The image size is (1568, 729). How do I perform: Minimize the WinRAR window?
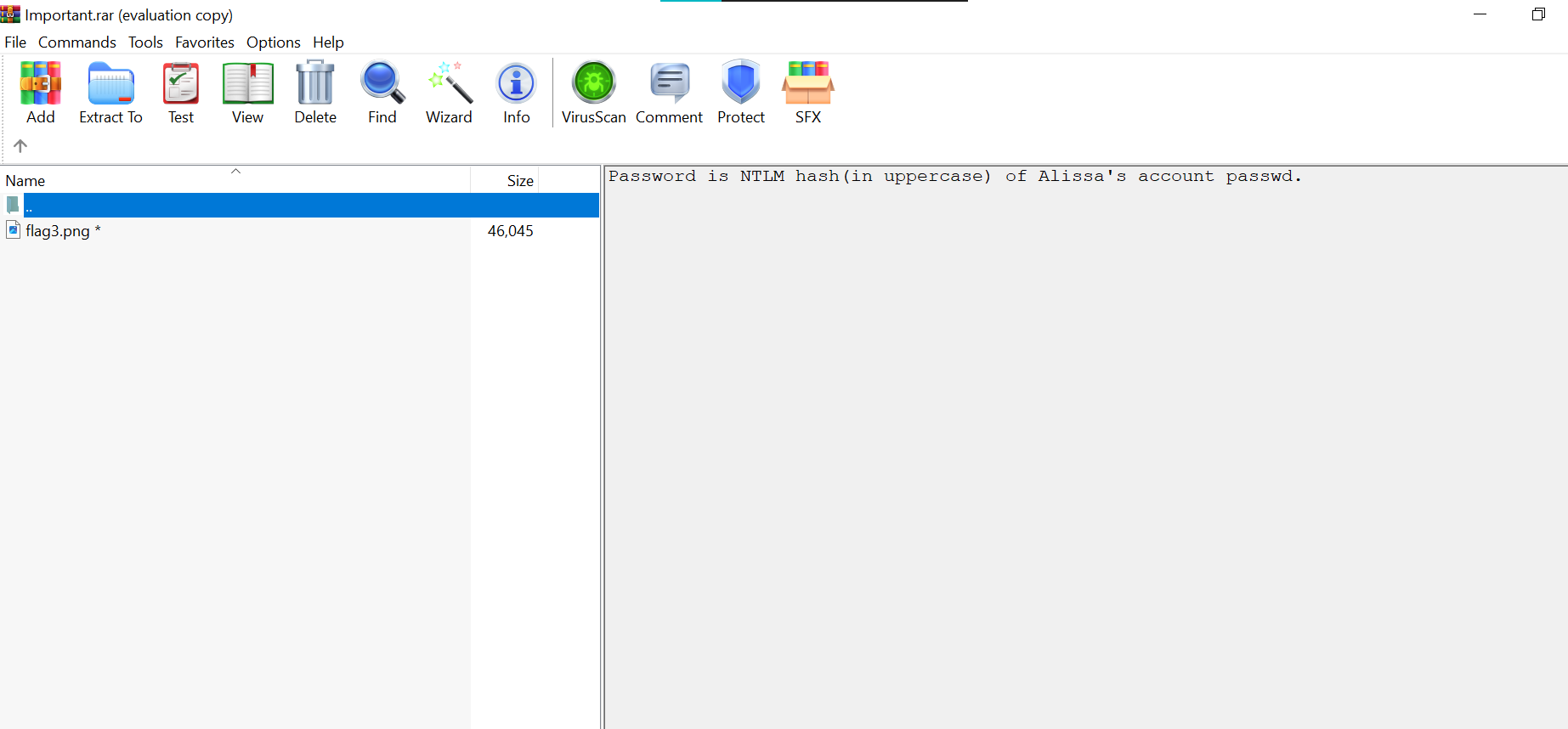(1480, 14)
